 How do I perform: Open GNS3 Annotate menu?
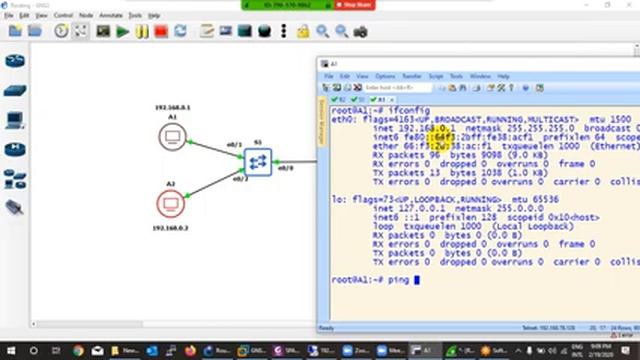(x=111, y=16)
